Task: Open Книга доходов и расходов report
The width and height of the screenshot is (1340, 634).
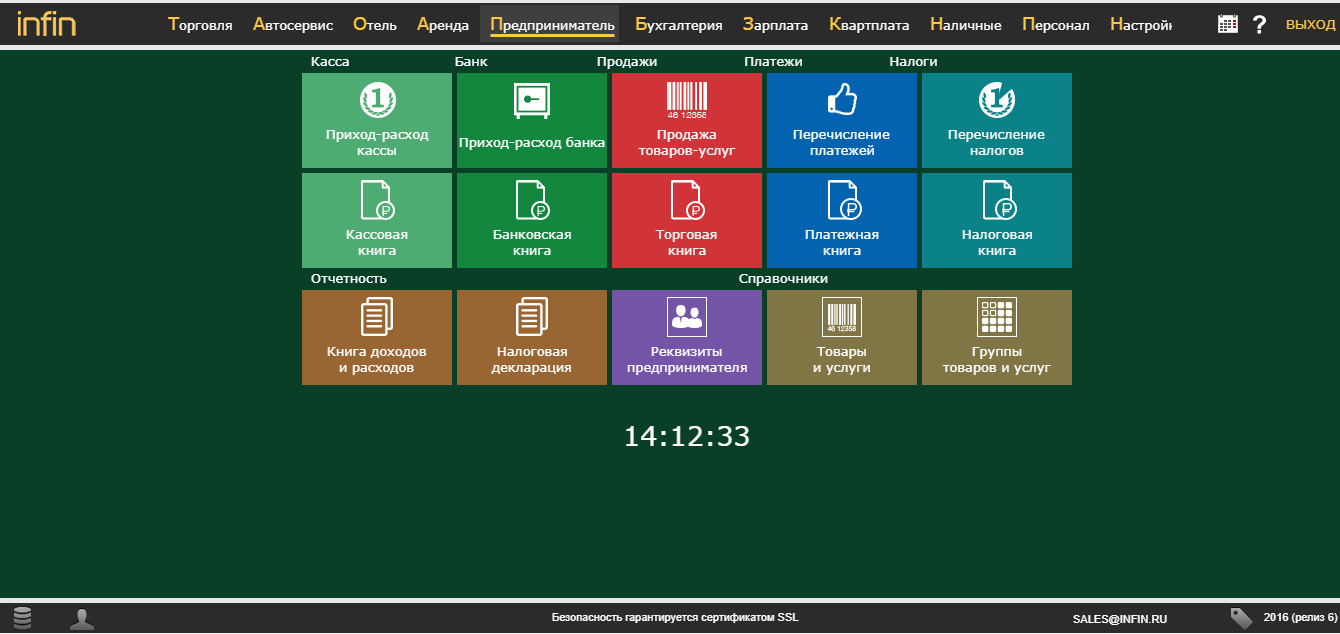Action: [x=377, y=337]
